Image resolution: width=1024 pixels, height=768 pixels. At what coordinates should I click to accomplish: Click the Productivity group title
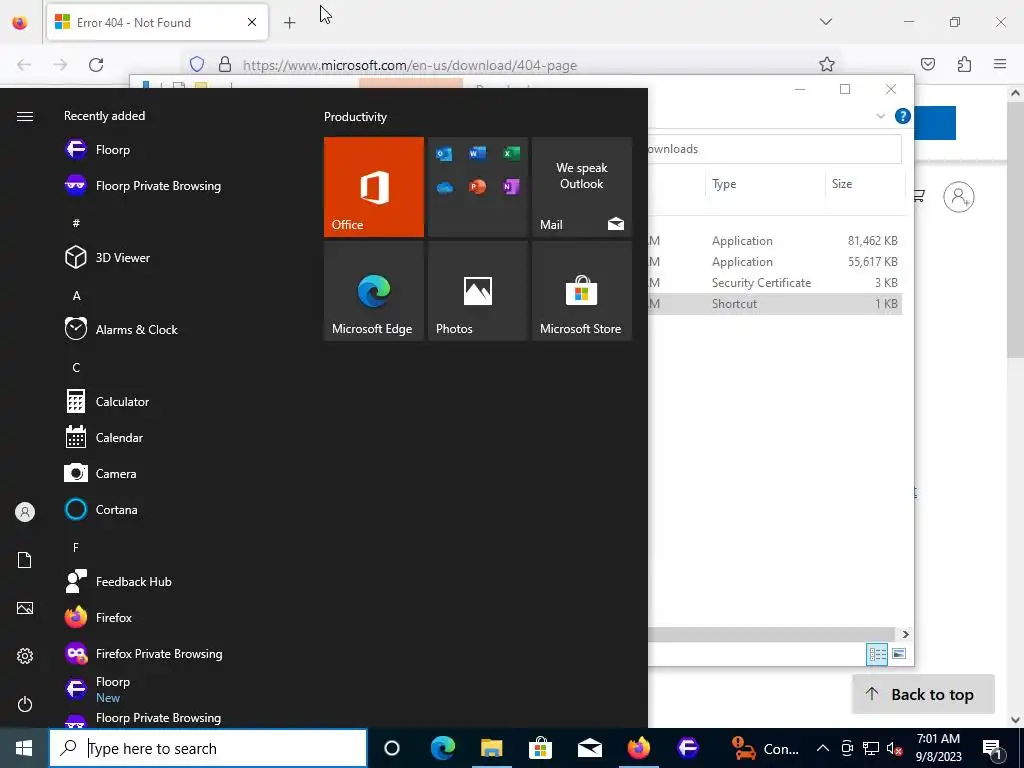355,117
